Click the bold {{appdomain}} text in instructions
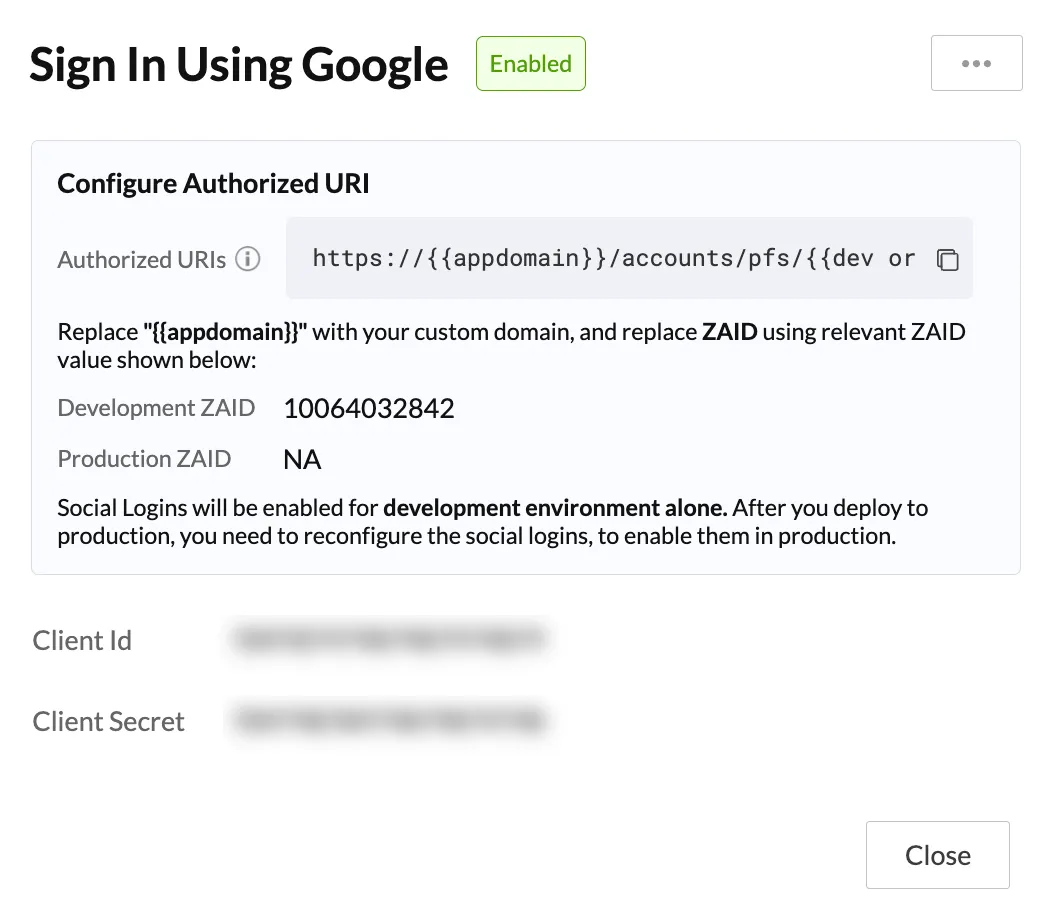 coord(225,332)
